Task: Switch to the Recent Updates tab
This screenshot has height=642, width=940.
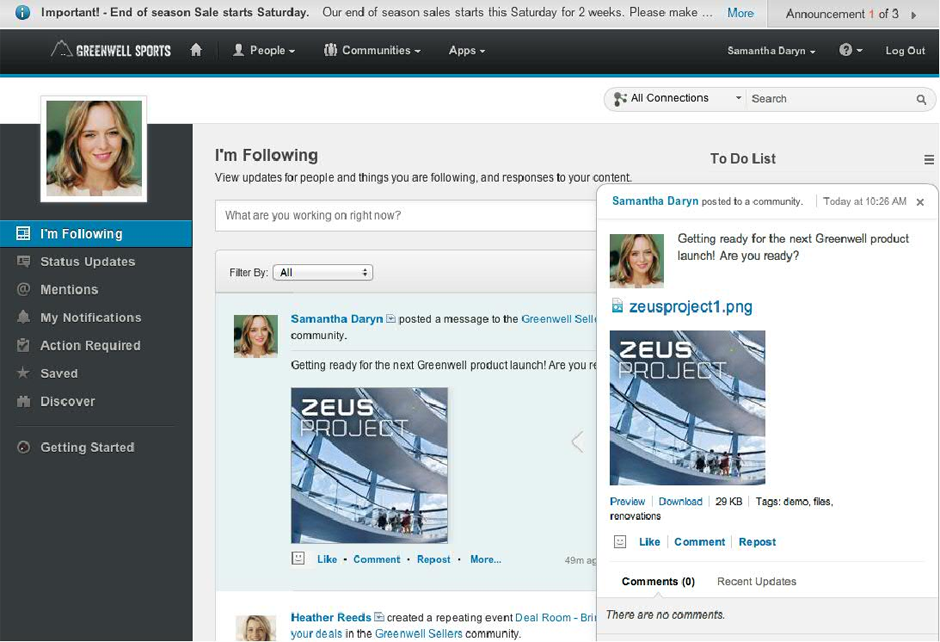Action: [756, 582]
